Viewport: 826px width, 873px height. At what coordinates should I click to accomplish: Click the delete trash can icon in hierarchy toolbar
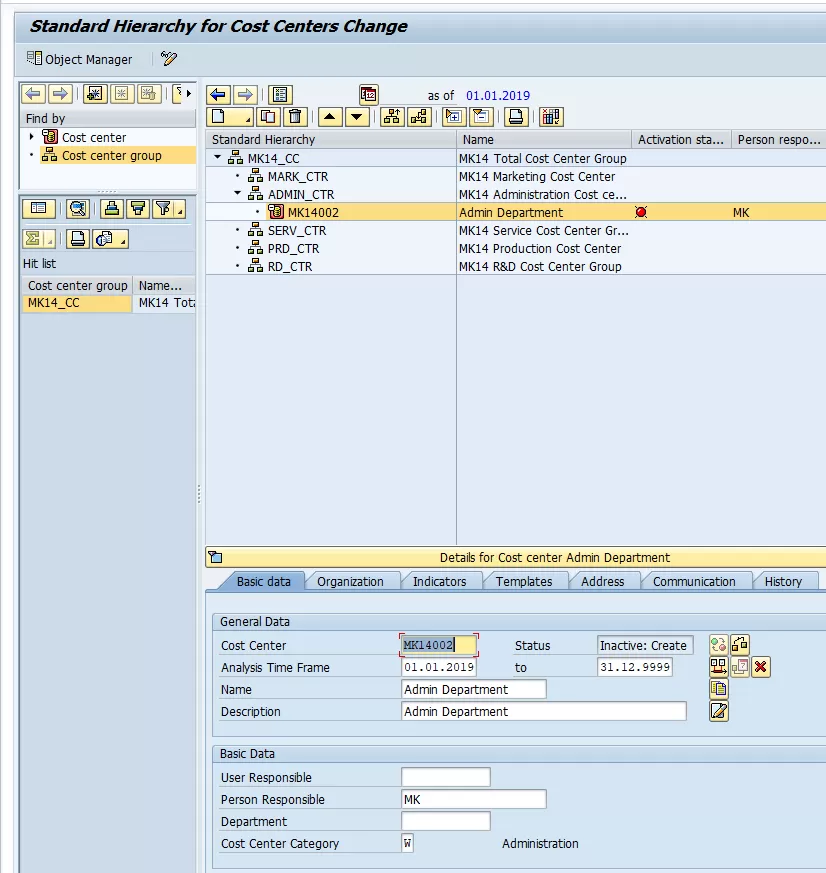pos(296,117)
